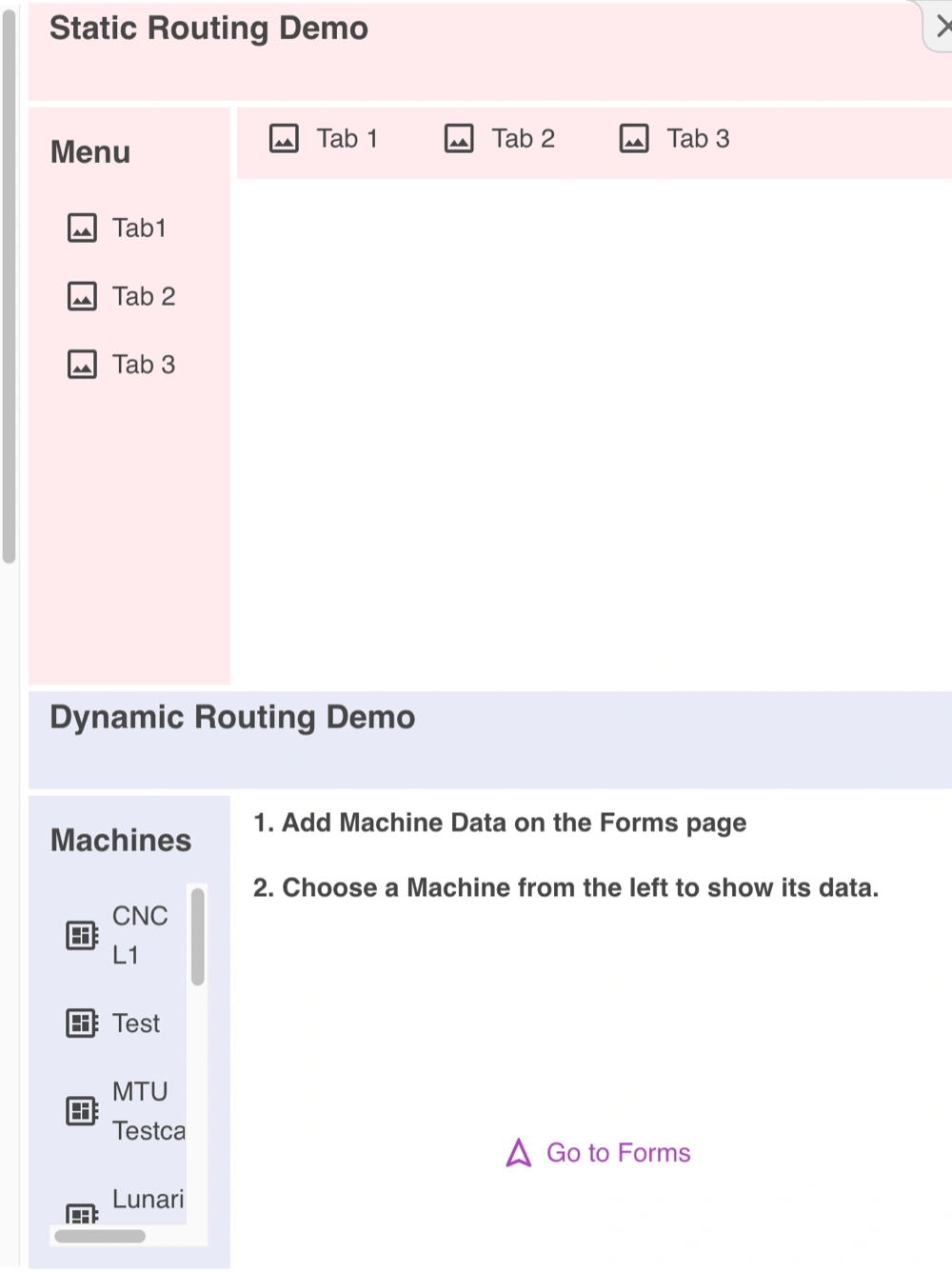The image size is (952, 1272).
Task: Click the machine icon next to CNC L1
Action: (x=82, y=935)
